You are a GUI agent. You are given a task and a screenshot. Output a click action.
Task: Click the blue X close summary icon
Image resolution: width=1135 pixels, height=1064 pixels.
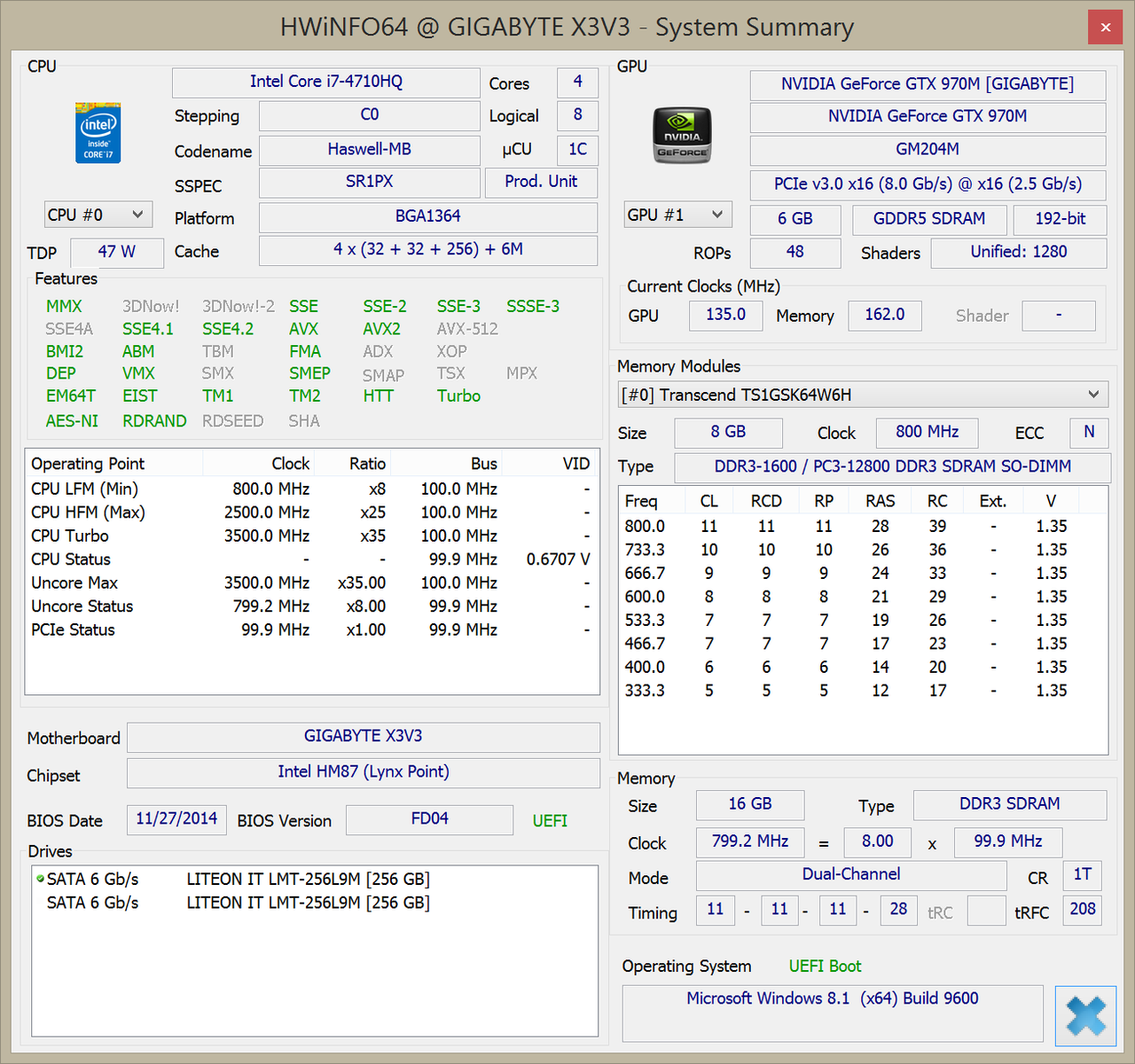(x=1085, y=1015)
